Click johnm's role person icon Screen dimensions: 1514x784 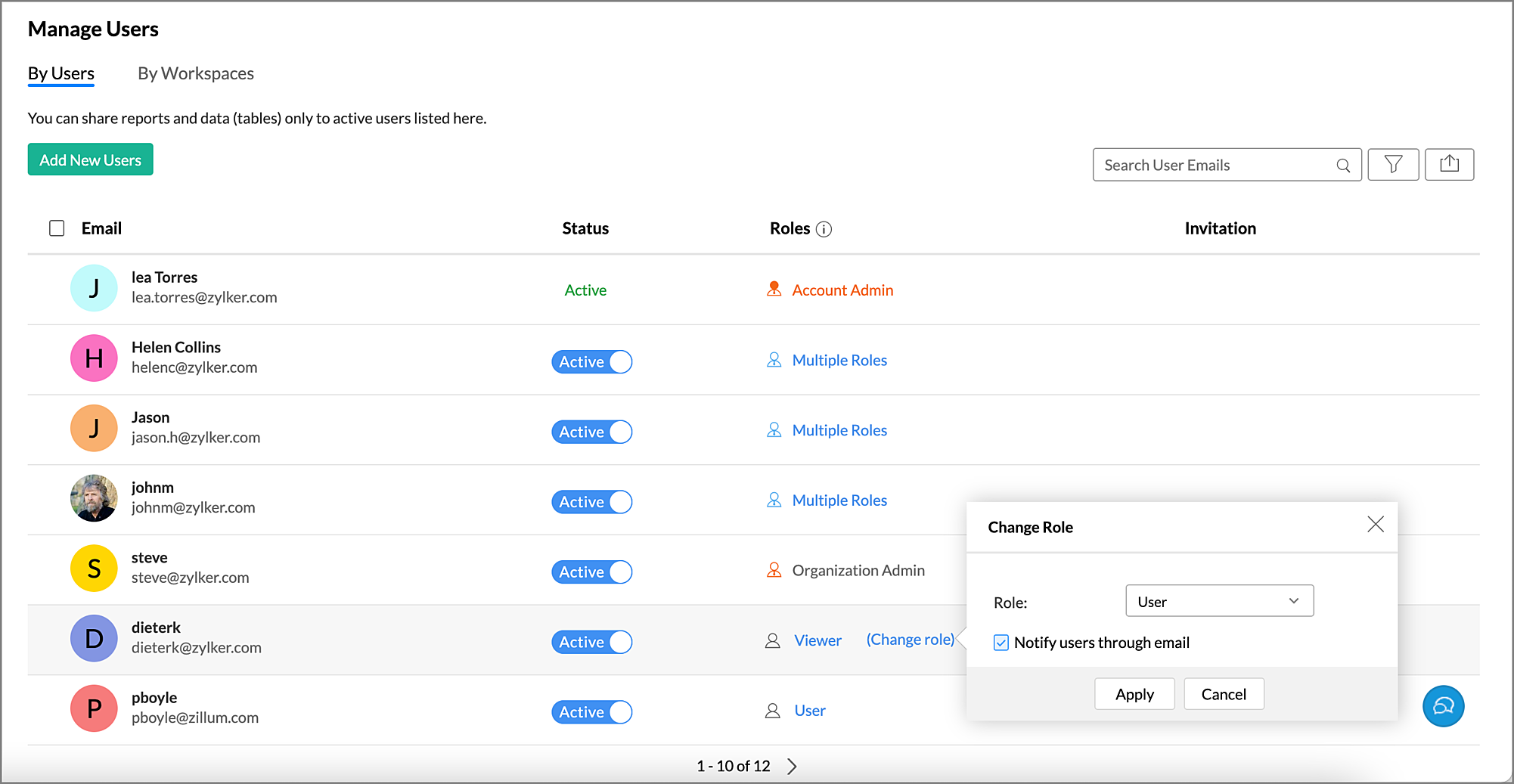point(774,500)
